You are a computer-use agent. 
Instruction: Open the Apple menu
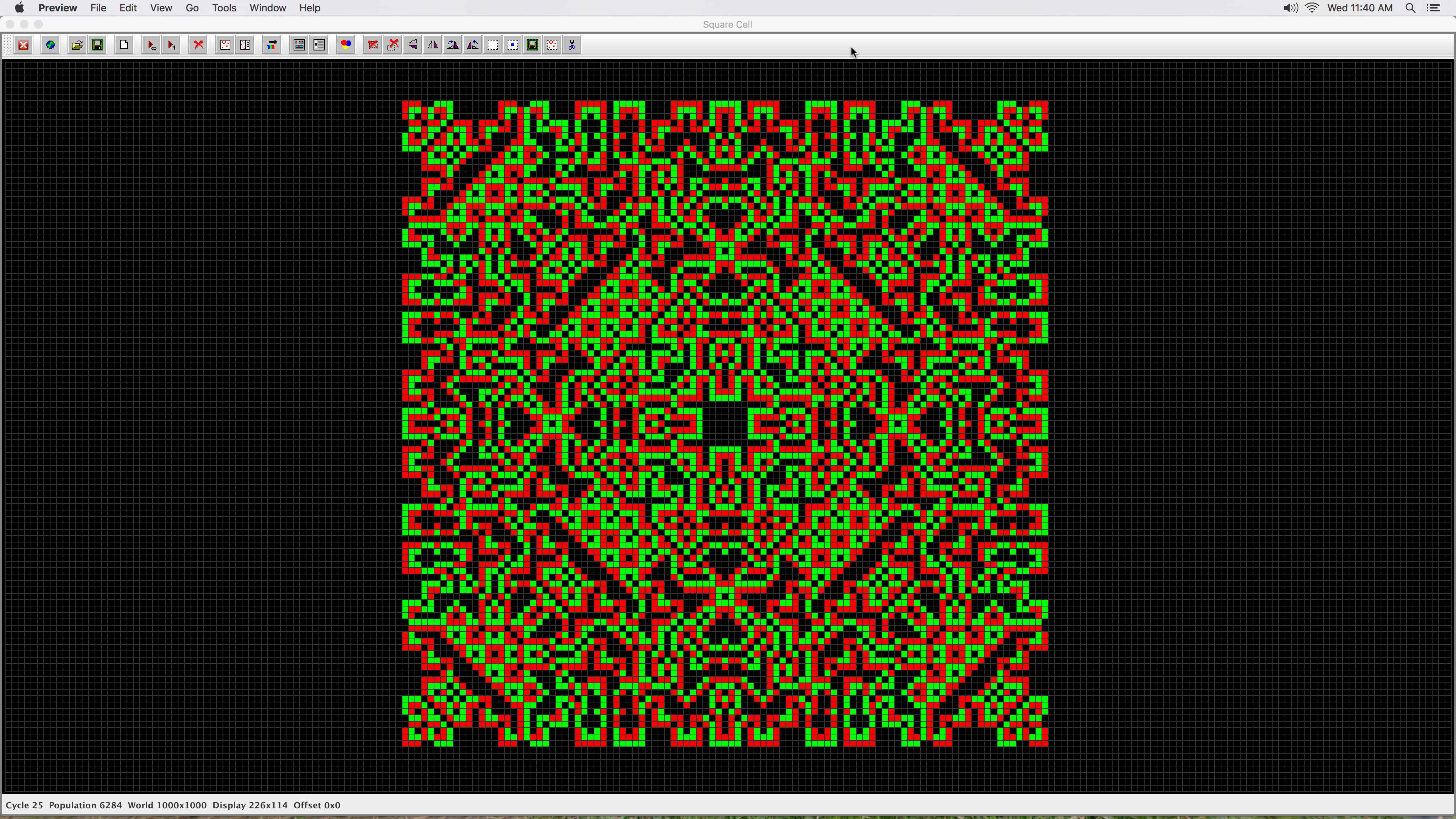click(19, 8)
